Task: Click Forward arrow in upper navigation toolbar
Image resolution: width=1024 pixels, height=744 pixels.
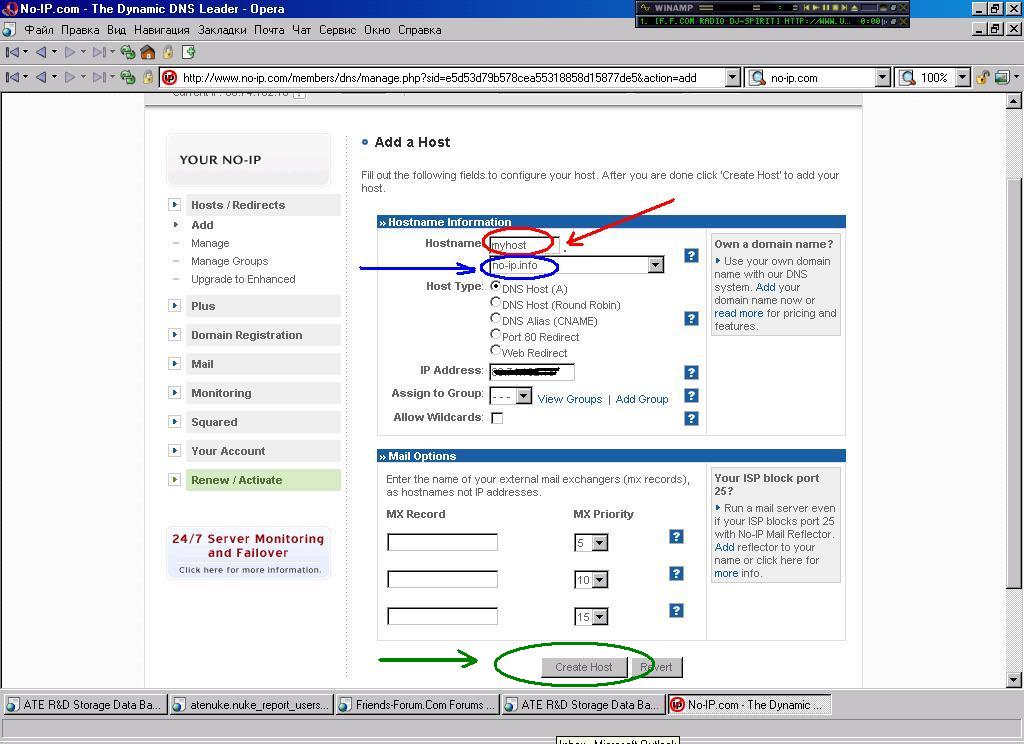Action: (70, 52)
